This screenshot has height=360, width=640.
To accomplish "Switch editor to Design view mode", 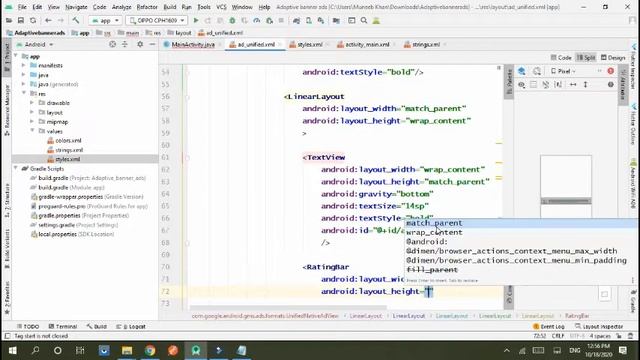I will (x=613, y=58).
